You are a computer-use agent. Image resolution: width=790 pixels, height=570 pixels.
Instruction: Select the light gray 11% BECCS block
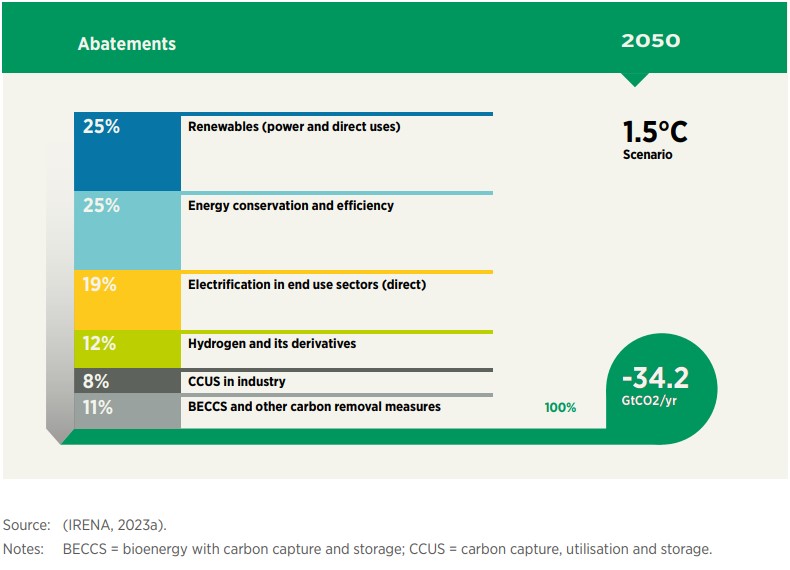(x=127, y=411)
